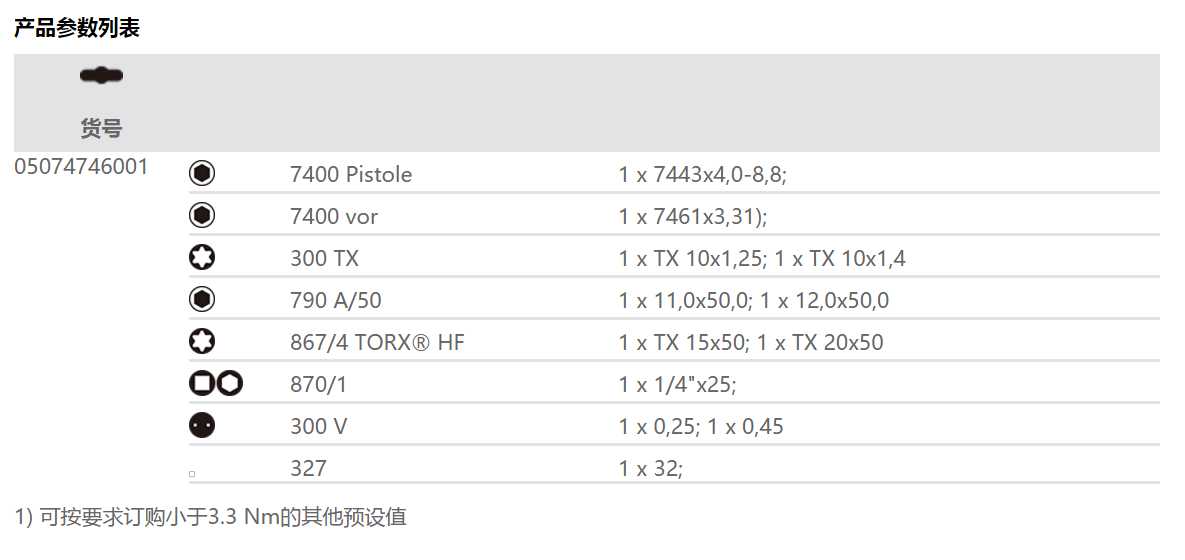Click the footnote about 3.3 Nm presets
1185x560 pixels.
[x=211, y=517]
